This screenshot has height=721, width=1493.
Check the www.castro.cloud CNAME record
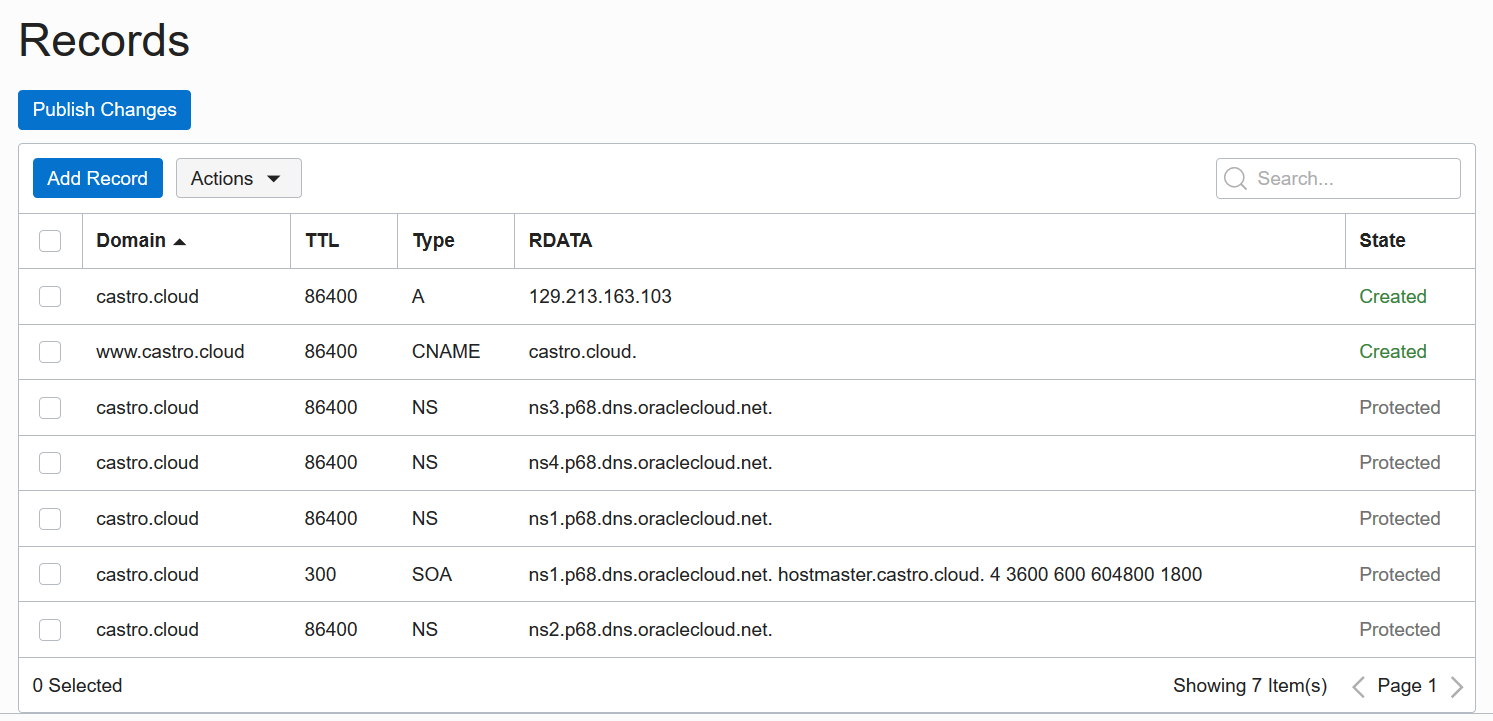50,352
